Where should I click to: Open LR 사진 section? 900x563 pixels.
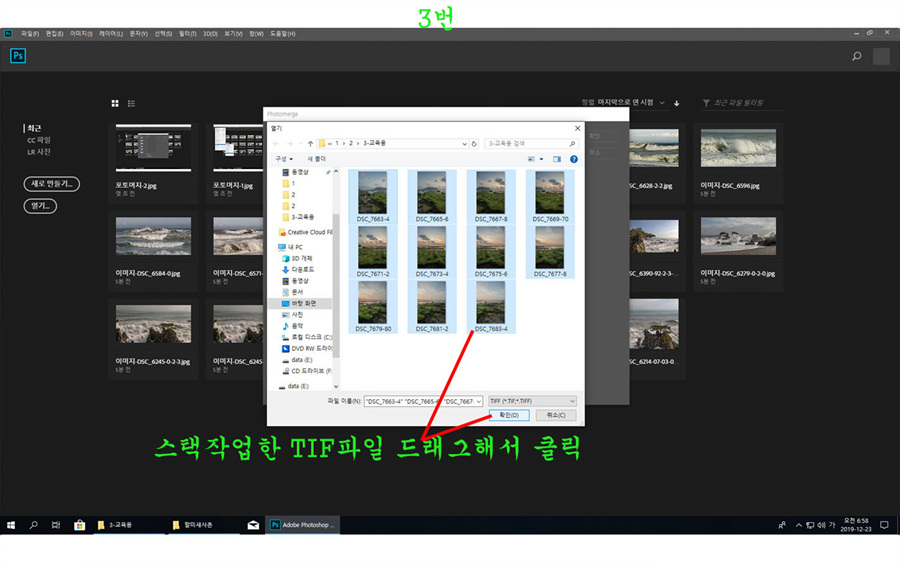pyautogui.click(x=38, y=152)
